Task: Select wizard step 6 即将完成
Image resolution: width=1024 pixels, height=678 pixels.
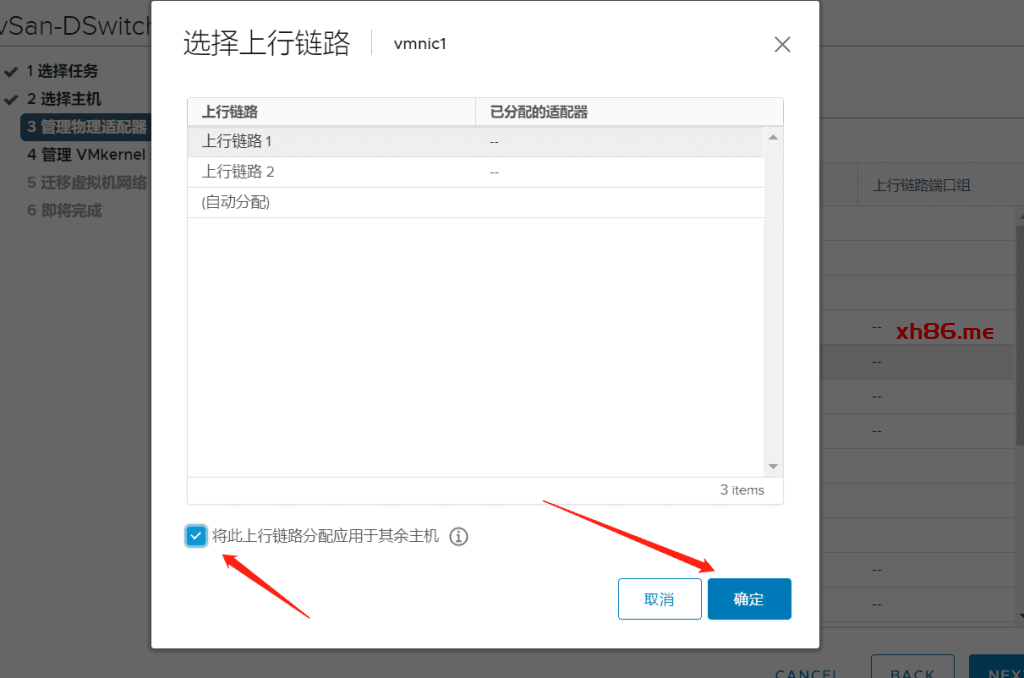Action: tap(64, 210)
